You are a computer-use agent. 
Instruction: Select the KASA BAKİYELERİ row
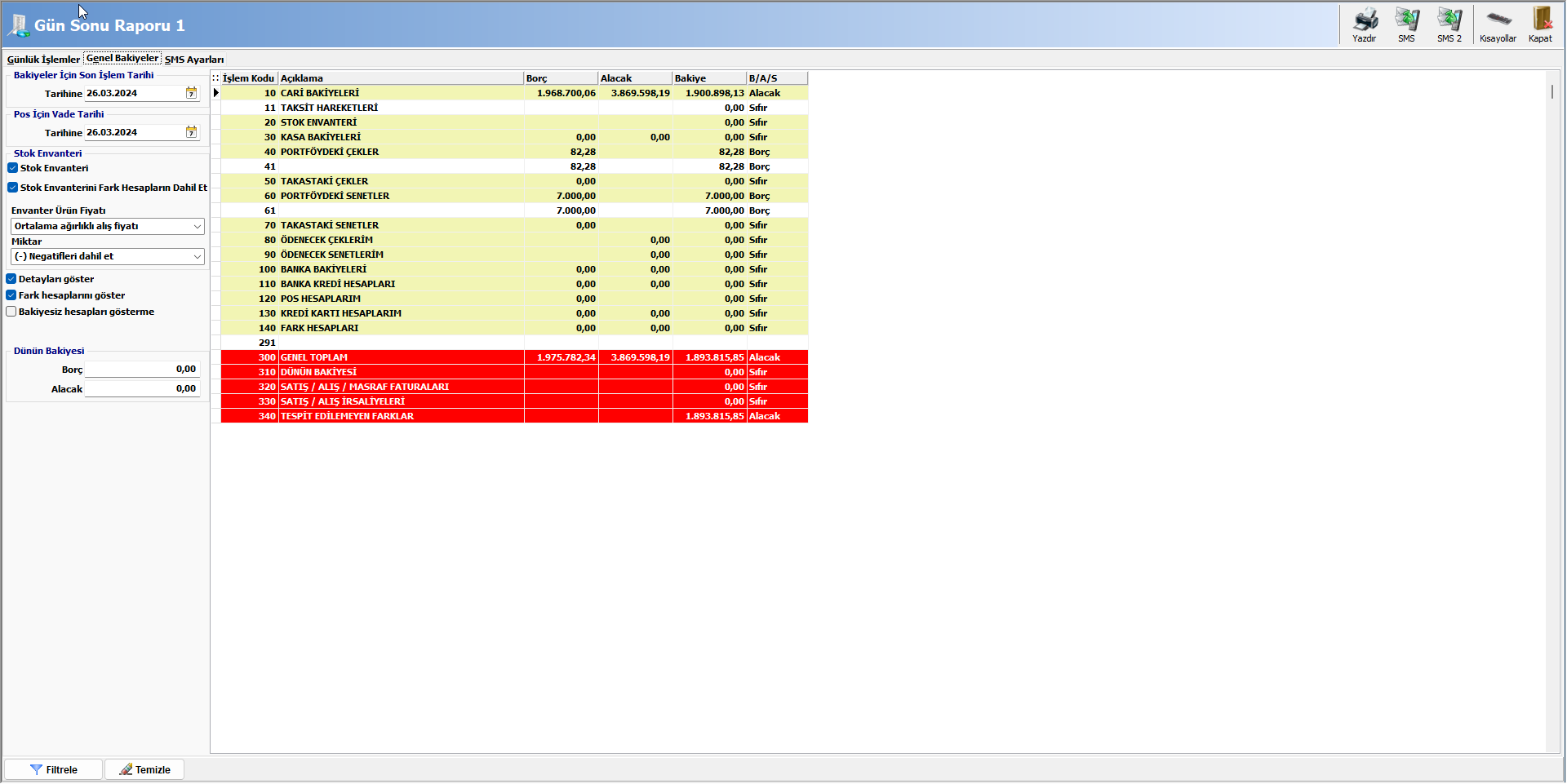514,137
